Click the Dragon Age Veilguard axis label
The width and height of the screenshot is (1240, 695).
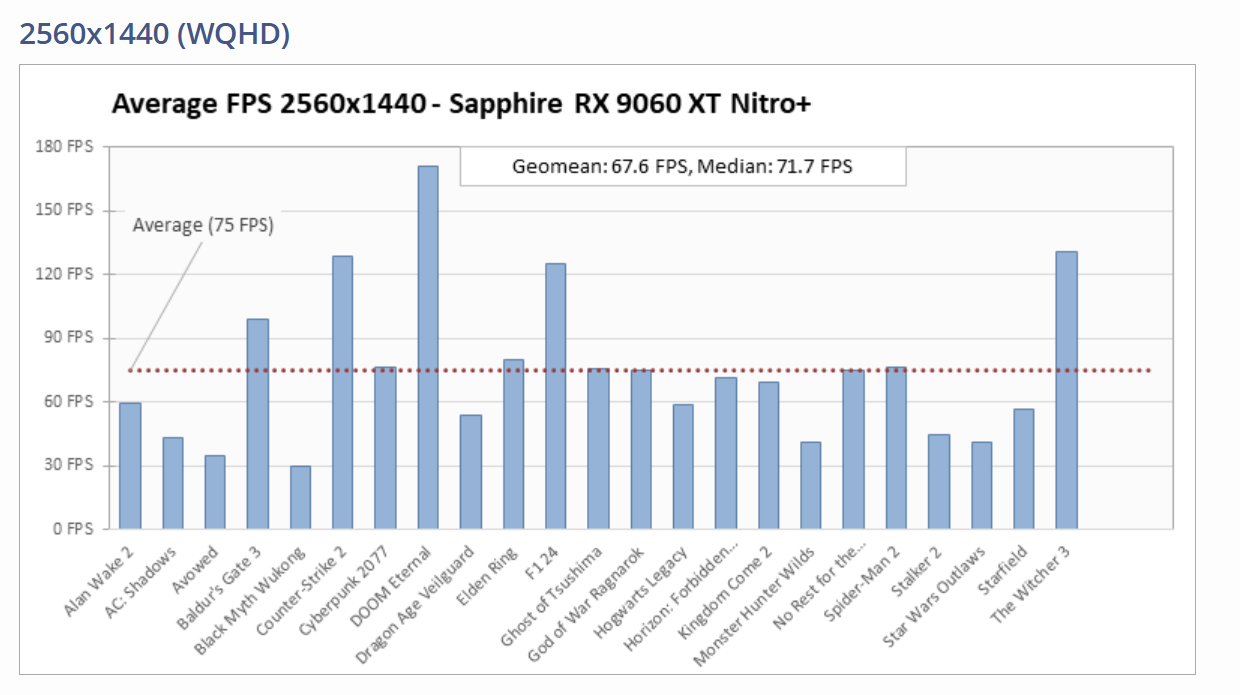[x=416, y=604]
